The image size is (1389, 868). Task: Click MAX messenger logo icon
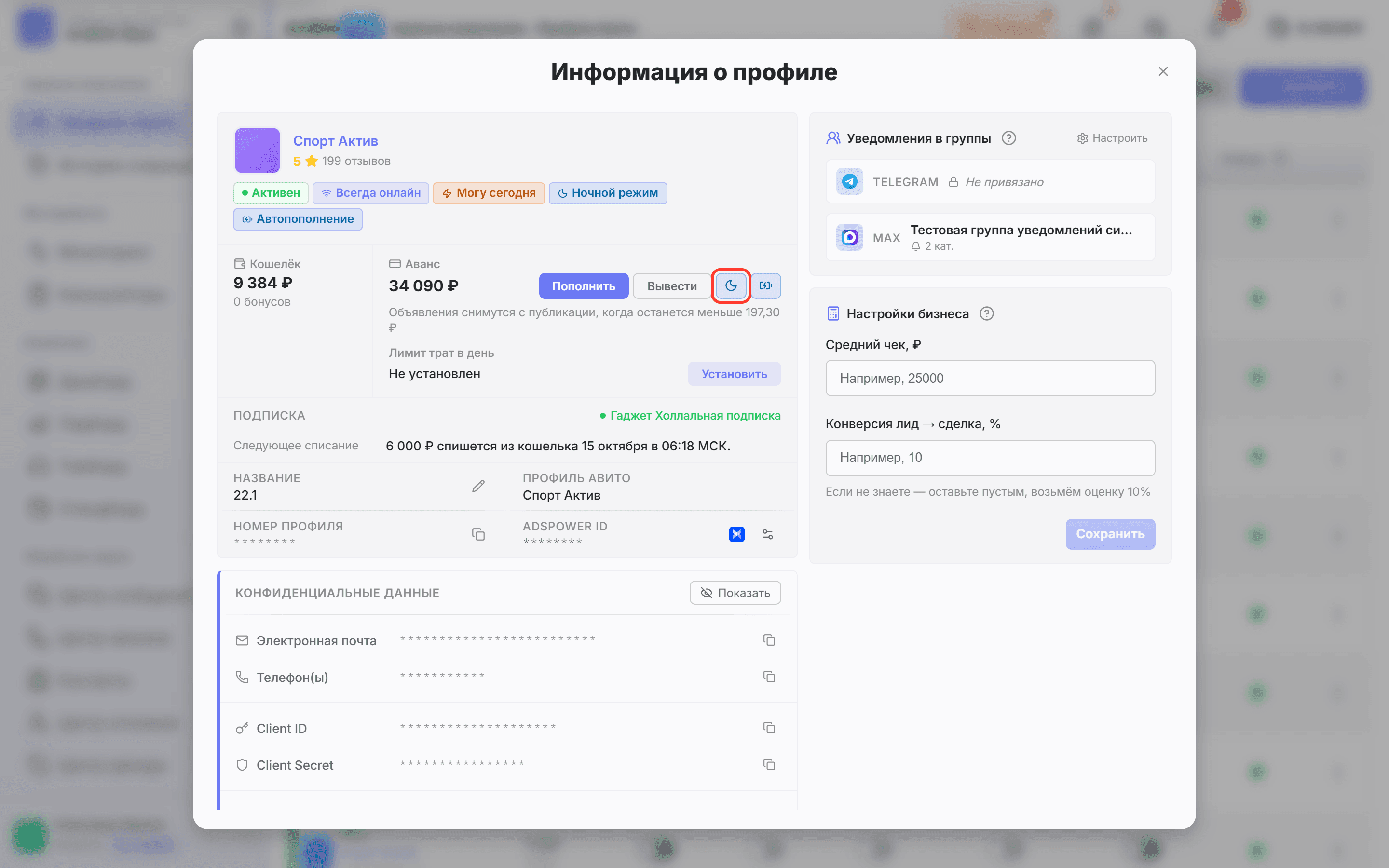[x=849, y=237]
